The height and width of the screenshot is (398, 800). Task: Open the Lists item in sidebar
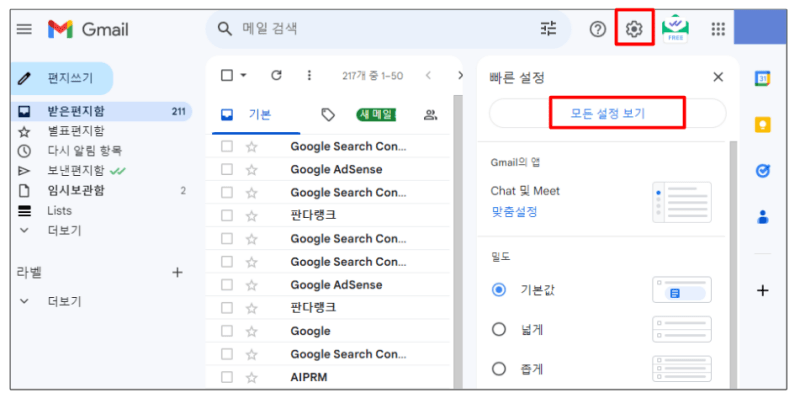59,211
